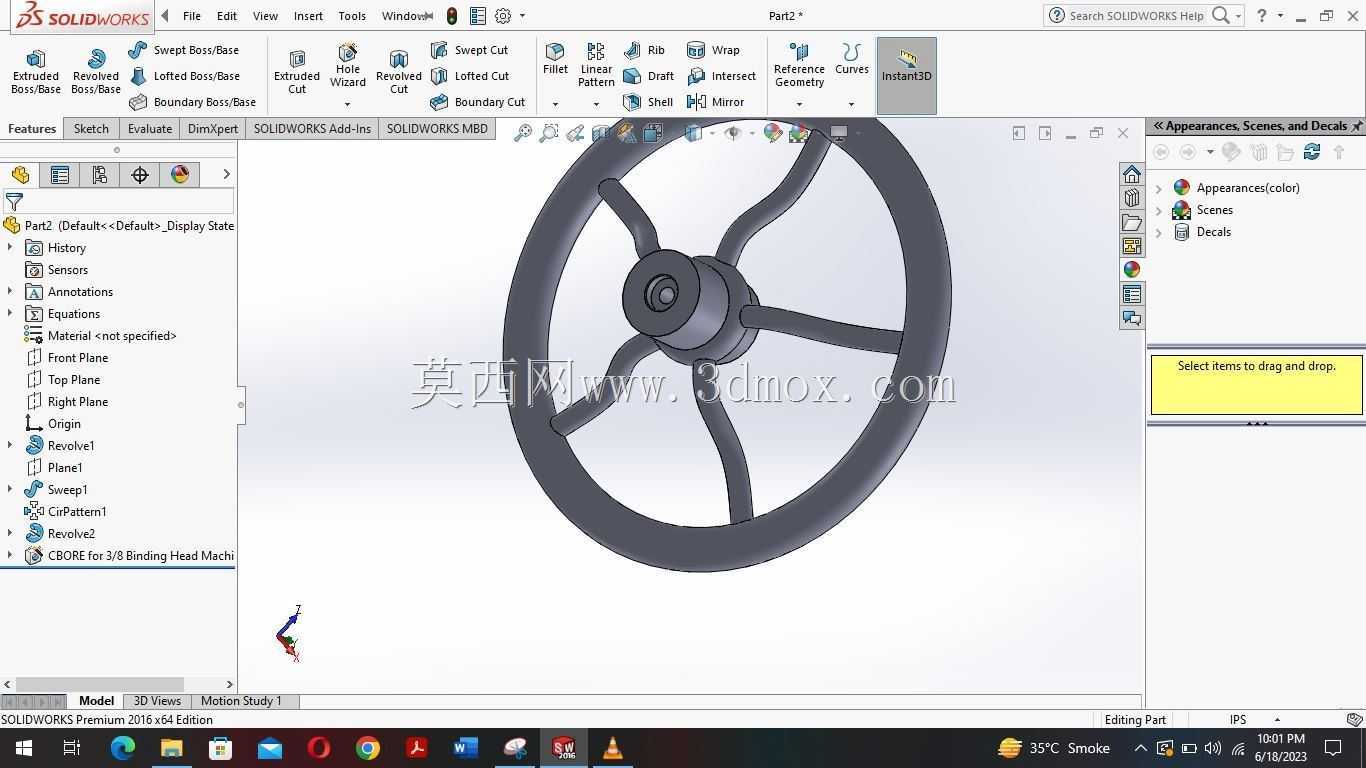Open VLC media player from taskbar

click(x=613, y=748)
